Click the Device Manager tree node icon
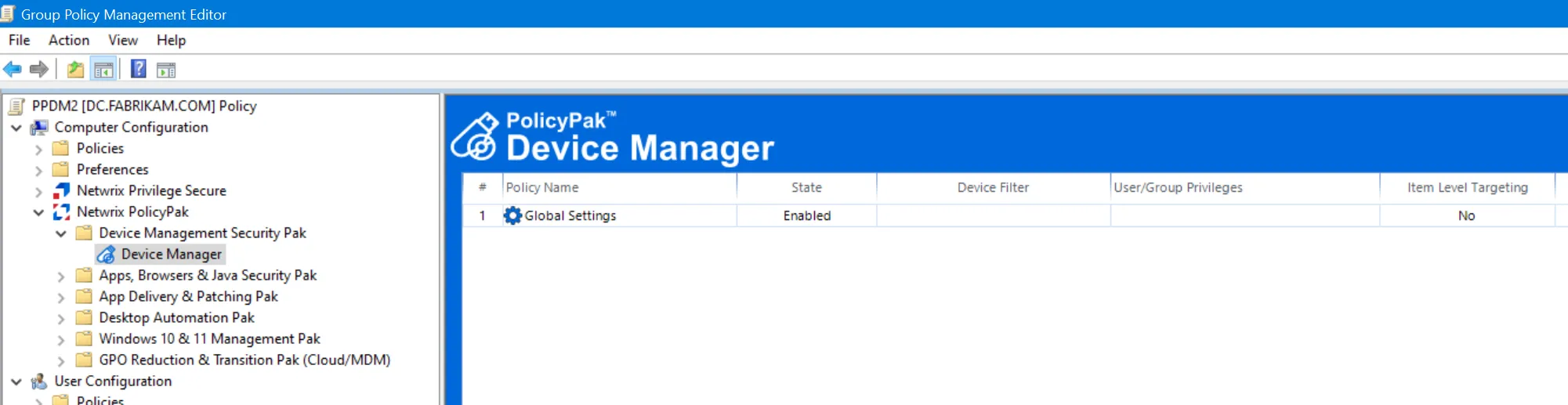The height and width of the screenshot is (405, 1568). click(106, 255)
